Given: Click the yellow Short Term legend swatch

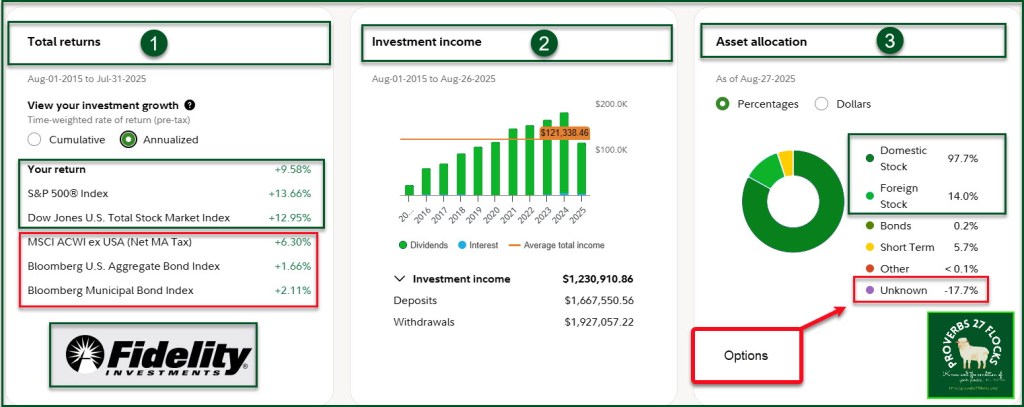Looking at the screenshot, I should click(x=868, y=248).
